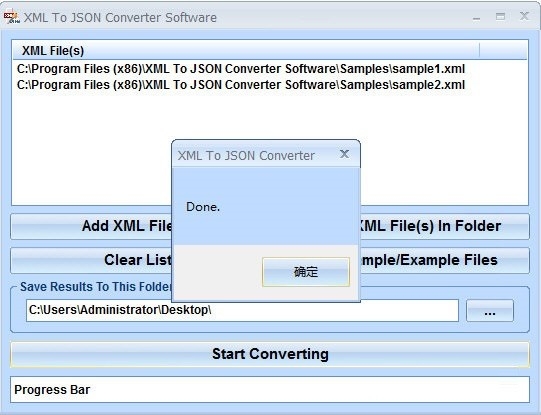Click the dialog title XML To JSON Converter
The width and height of the screenshot is (541, 415).
[x=246, y=156]
